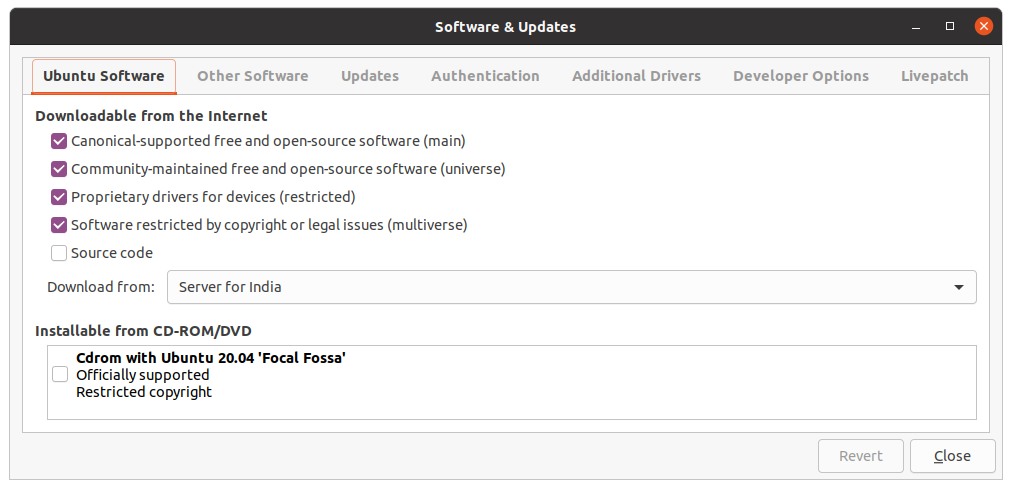Open the Updates tab

370,76
